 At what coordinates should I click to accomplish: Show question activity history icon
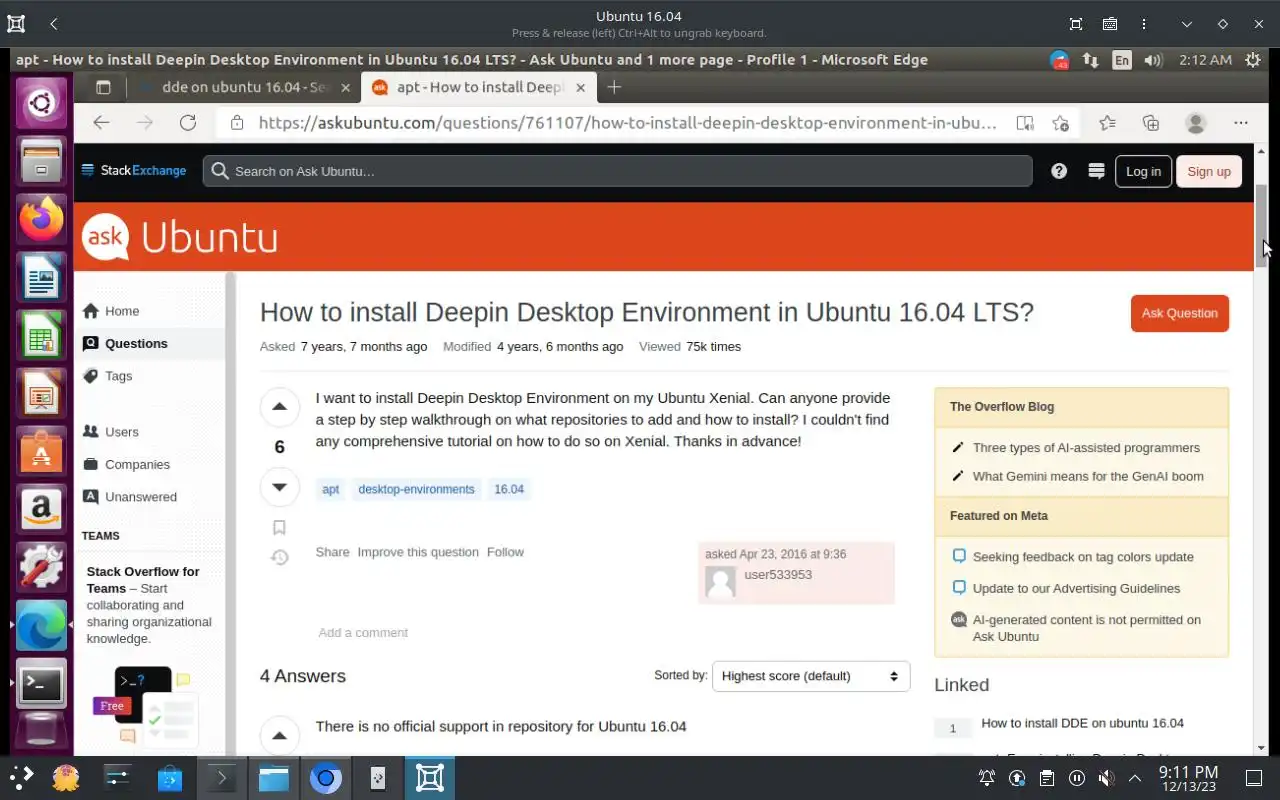point(279,557)
